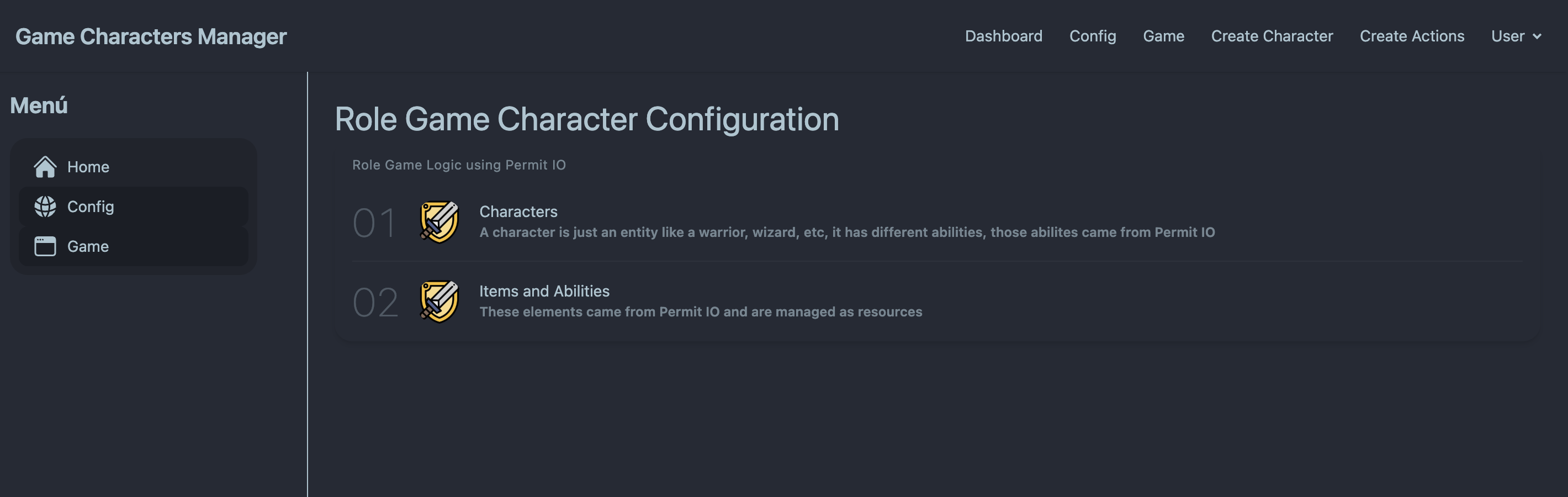The height and width of the screenshot is (497, 1568).
Task: Select the Home sidebar menu item
Action: 133,167
